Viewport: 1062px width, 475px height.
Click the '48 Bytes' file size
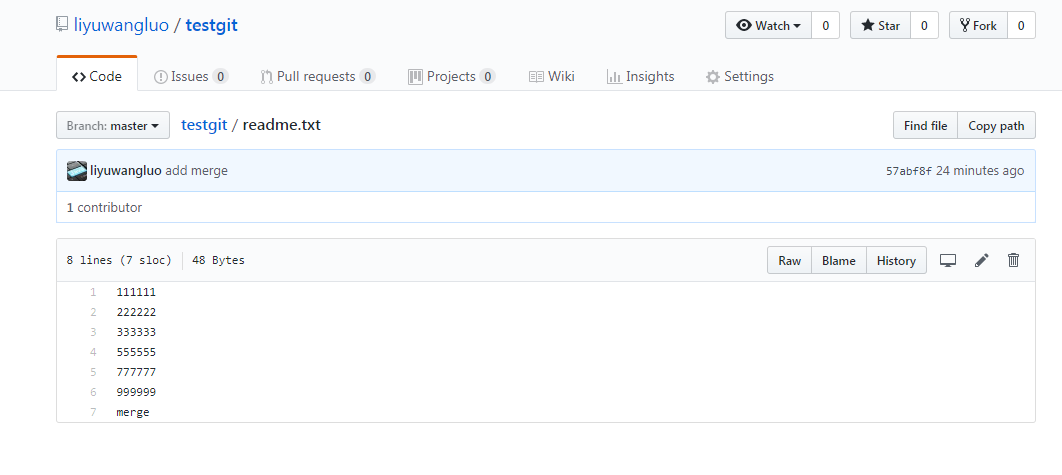tap(219, 260)
